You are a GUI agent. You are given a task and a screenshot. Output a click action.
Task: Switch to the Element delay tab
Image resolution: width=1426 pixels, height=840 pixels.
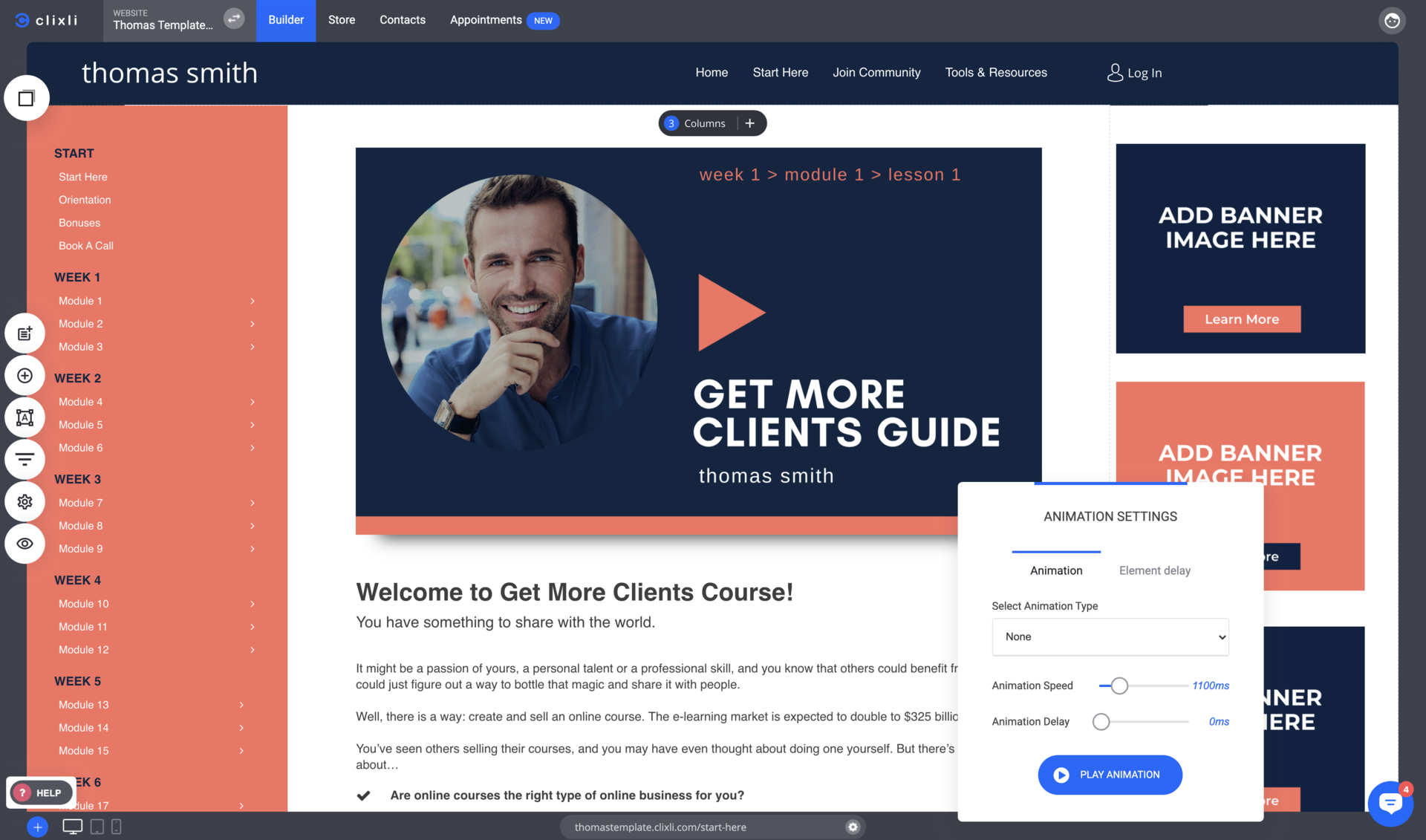click(1155, 570)
